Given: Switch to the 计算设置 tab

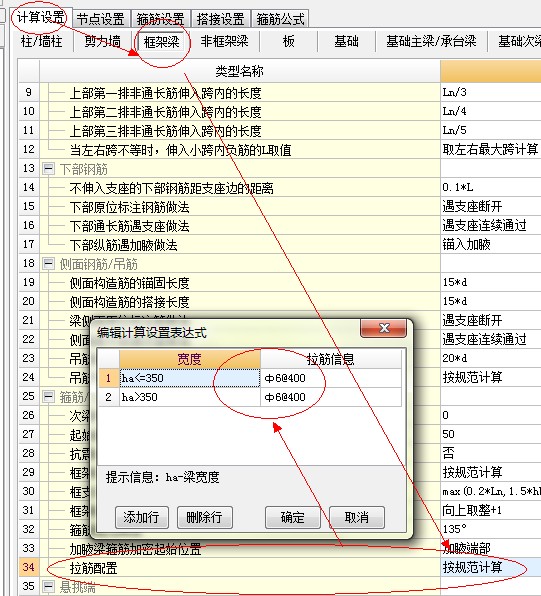Looking at the screenshot, I should pyautogui.click(x=40, y=17).
